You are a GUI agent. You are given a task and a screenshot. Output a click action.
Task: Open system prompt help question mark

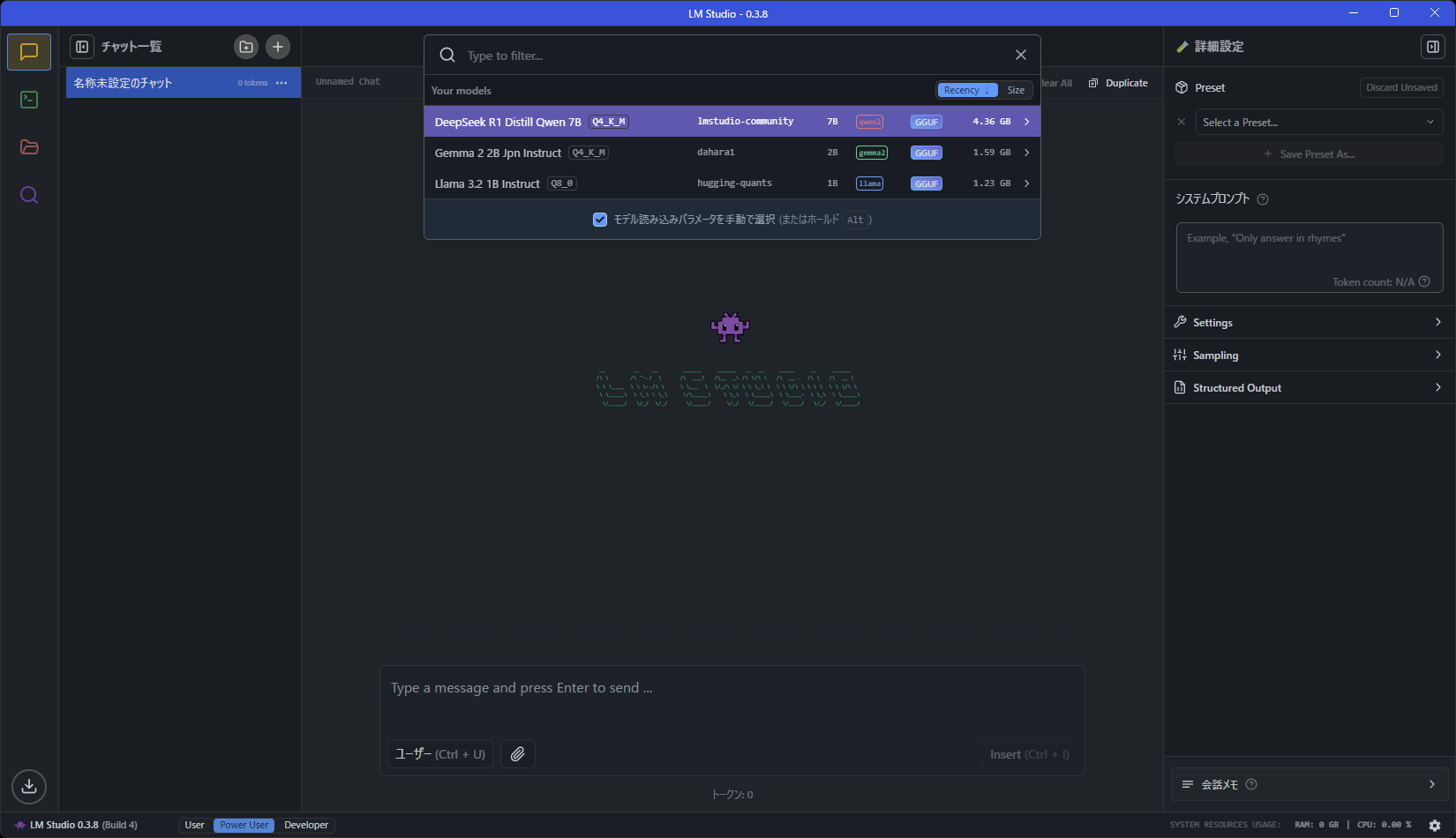click(x=1263, y=199)
